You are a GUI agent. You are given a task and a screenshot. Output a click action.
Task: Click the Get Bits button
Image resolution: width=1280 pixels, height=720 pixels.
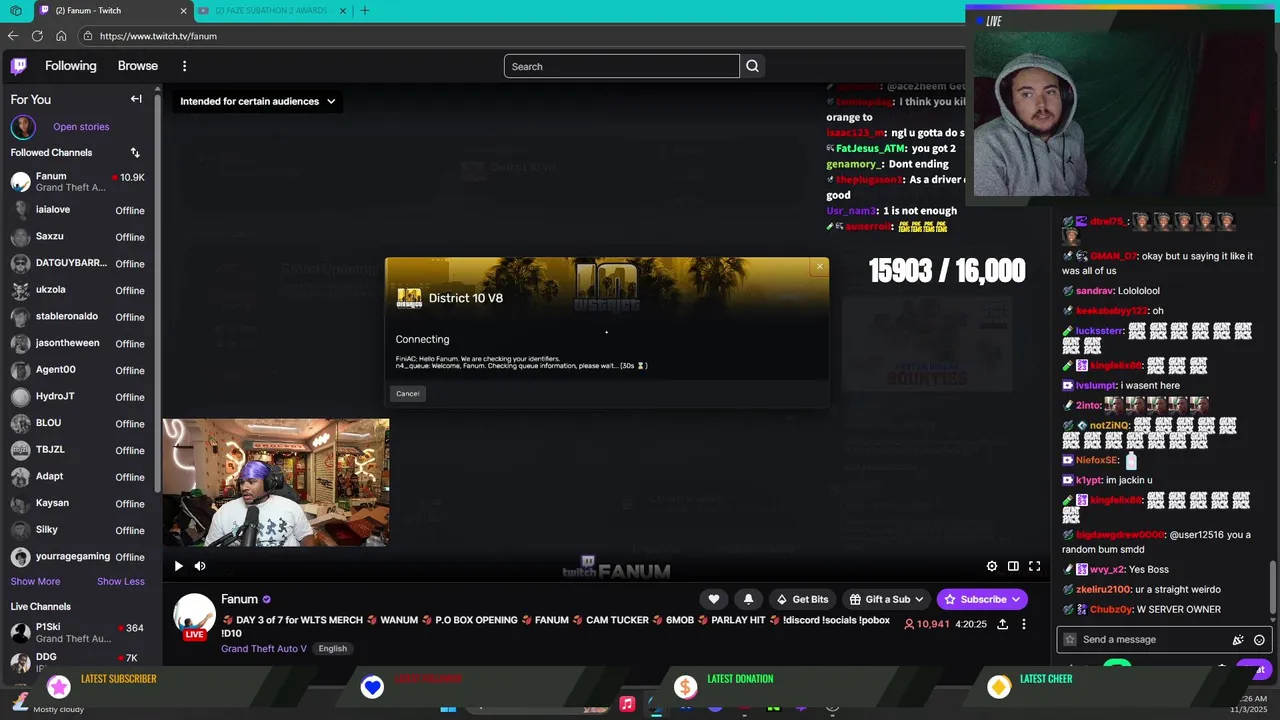pos(802,599)
